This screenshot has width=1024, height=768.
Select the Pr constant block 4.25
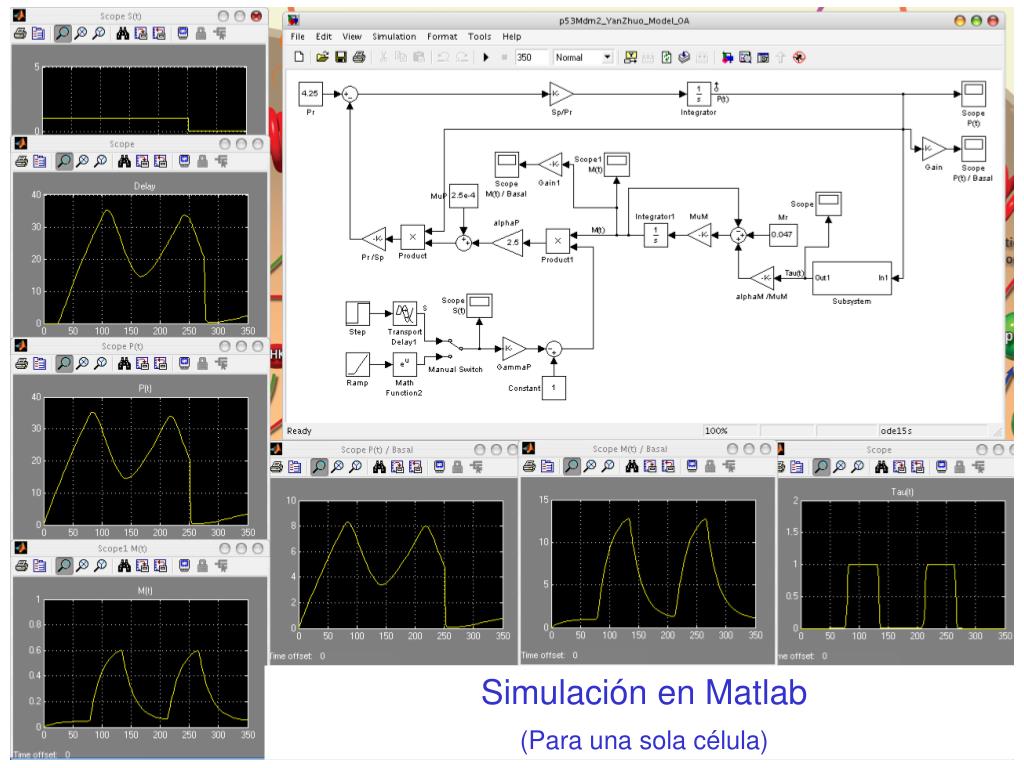tap(310, 93)
